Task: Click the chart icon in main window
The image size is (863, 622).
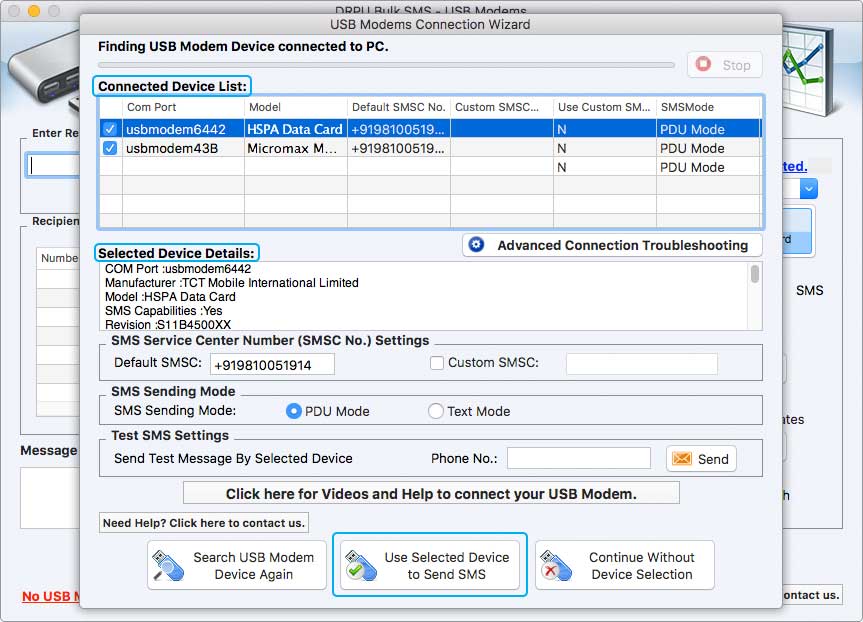Action: pos(806,69)
